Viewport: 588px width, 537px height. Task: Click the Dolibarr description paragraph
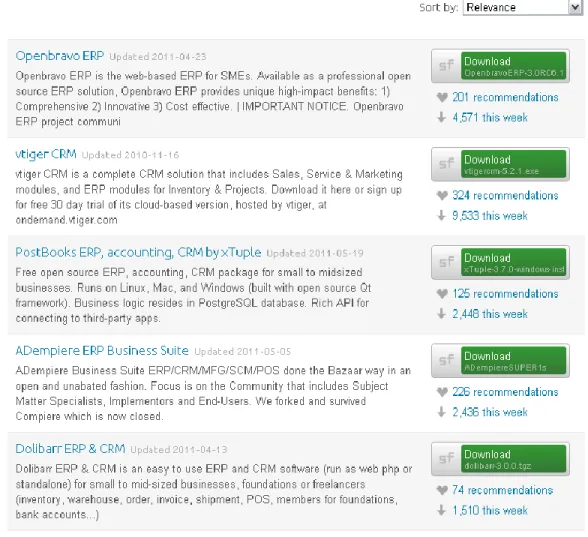click(214, 492)
